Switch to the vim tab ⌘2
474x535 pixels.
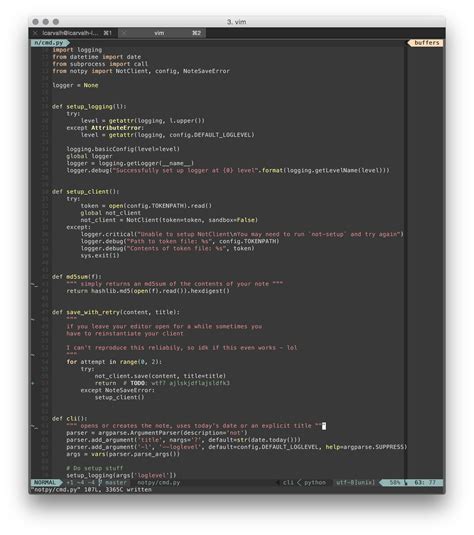coord(162,33)
